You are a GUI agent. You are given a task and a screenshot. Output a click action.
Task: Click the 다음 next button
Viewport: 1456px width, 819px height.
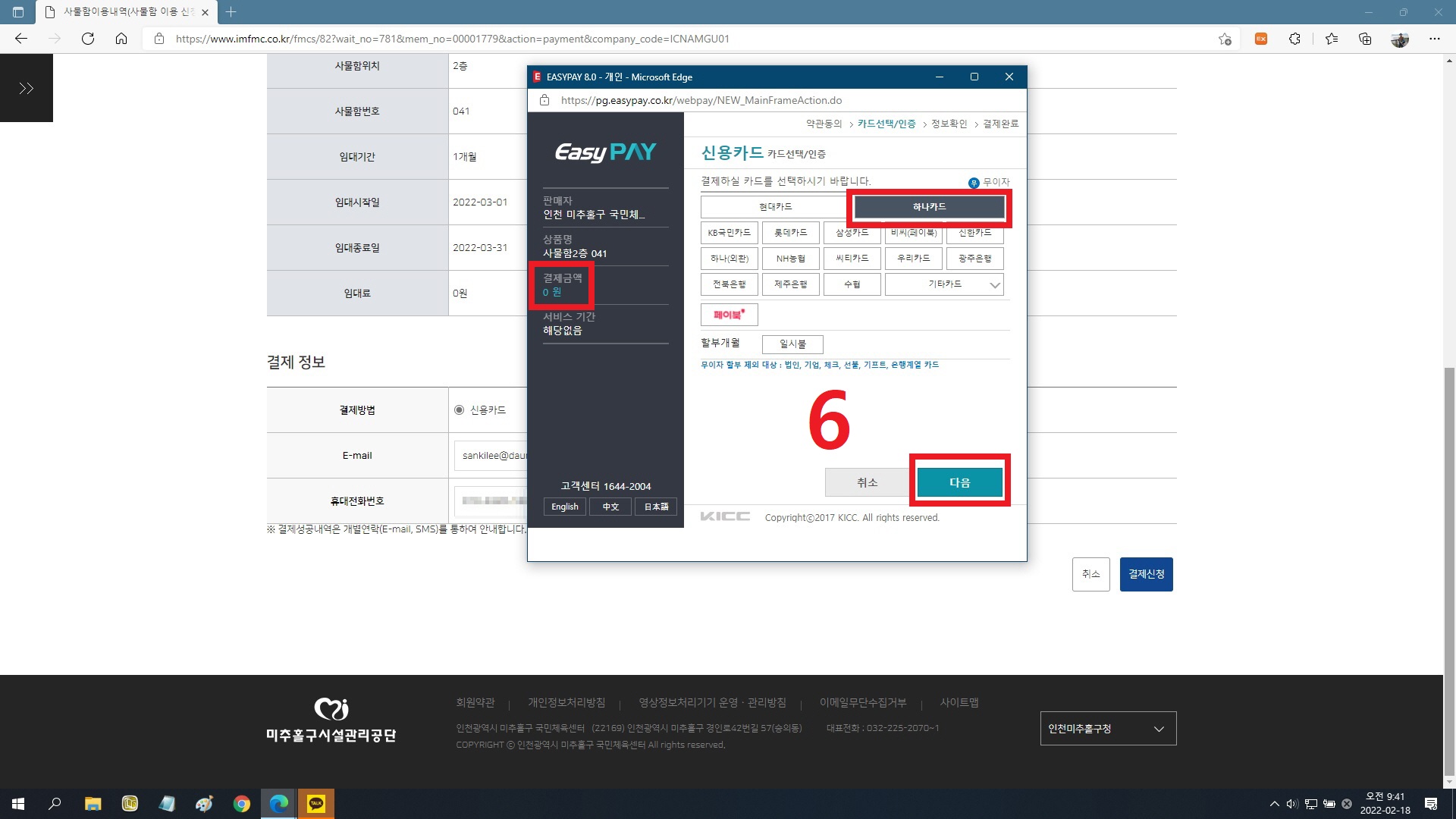pos(959,482)
